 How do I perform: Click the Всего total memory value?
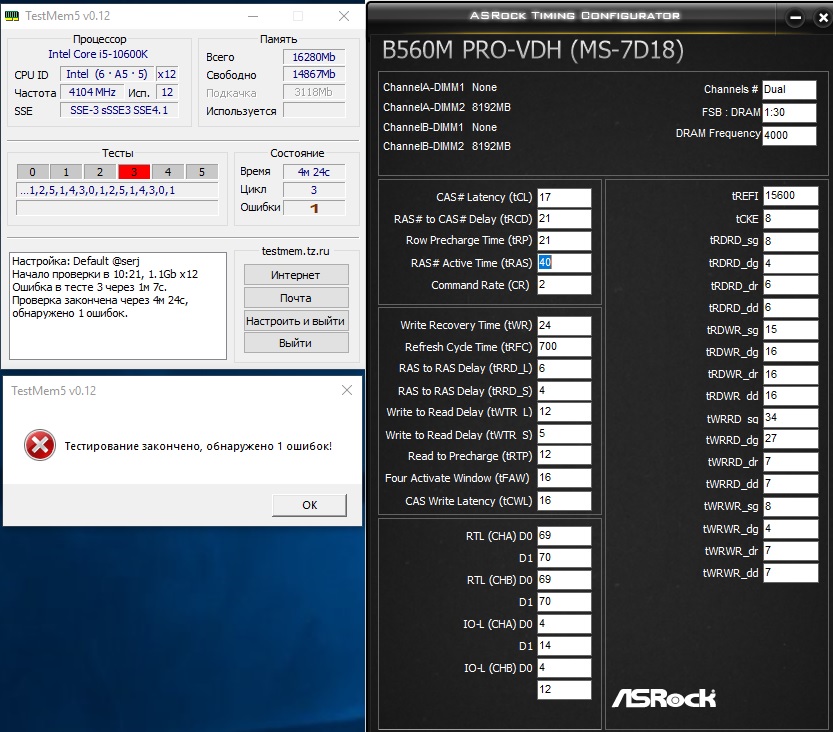[314, 57]
